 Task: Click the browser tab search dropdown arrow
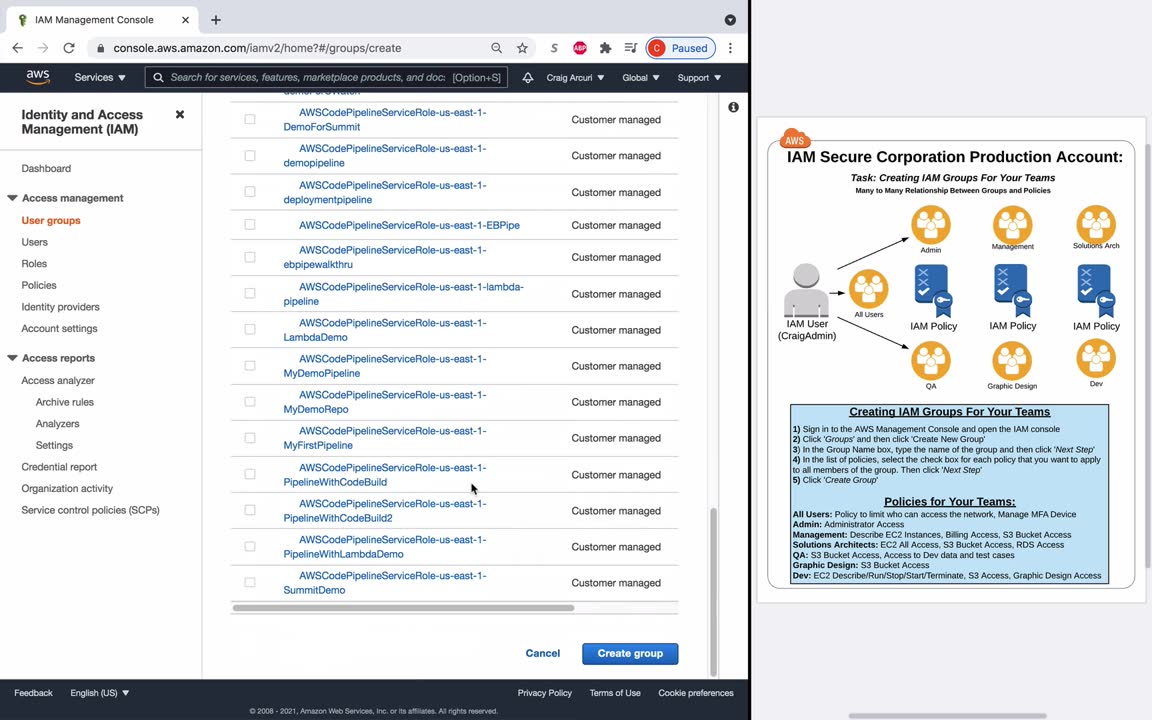730,20
